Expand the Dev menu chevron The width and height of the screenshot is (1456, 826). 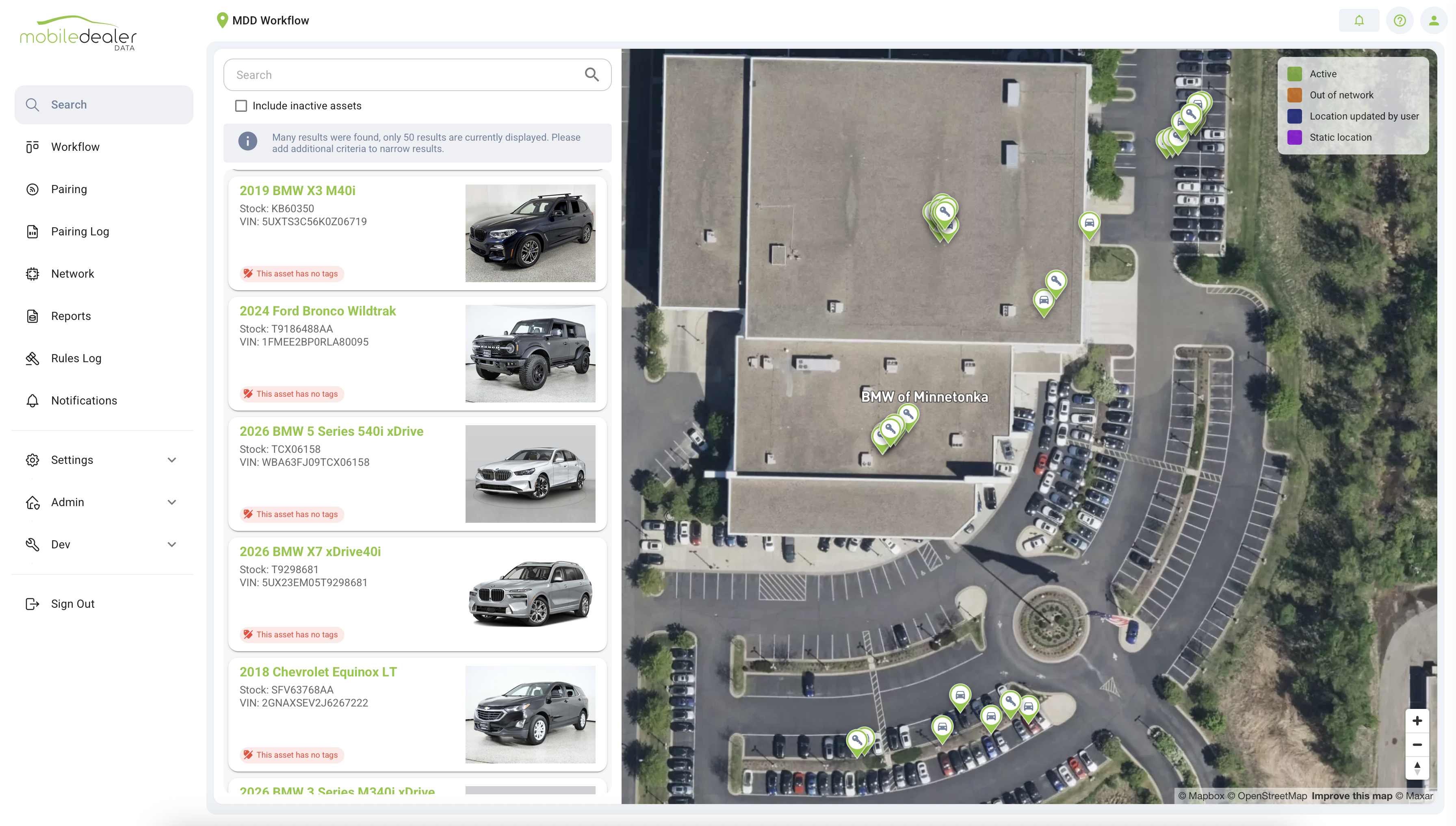[x=172, y=545]
